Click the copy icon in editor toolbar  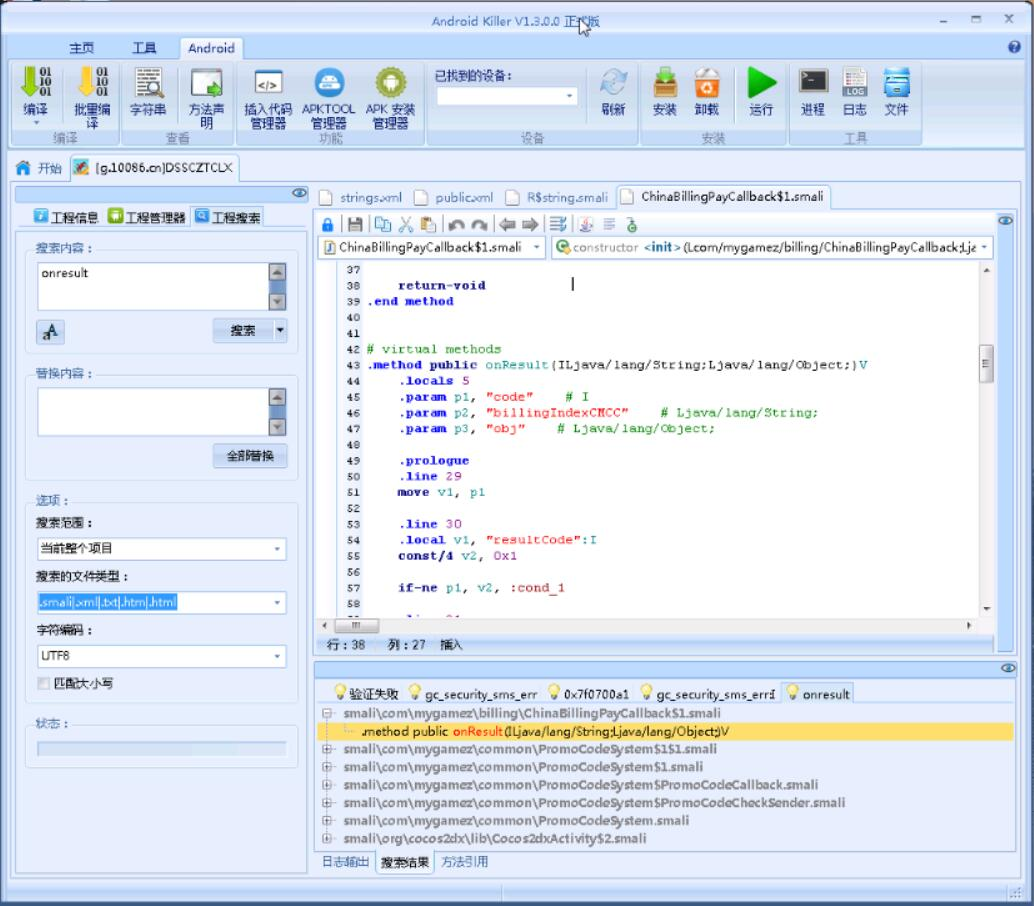pyautogui.click(x=382, y=225)
